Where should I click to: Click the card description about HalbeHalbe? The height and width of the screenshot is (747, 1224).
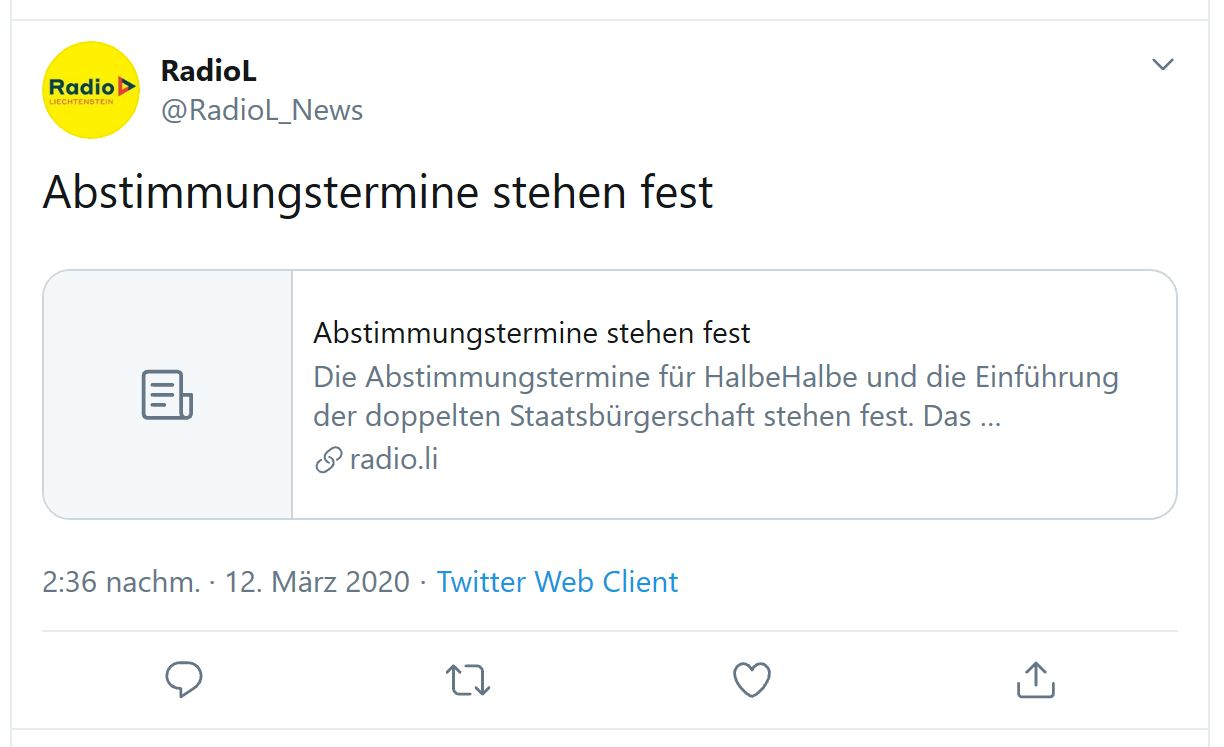click(x=716, y=378)
